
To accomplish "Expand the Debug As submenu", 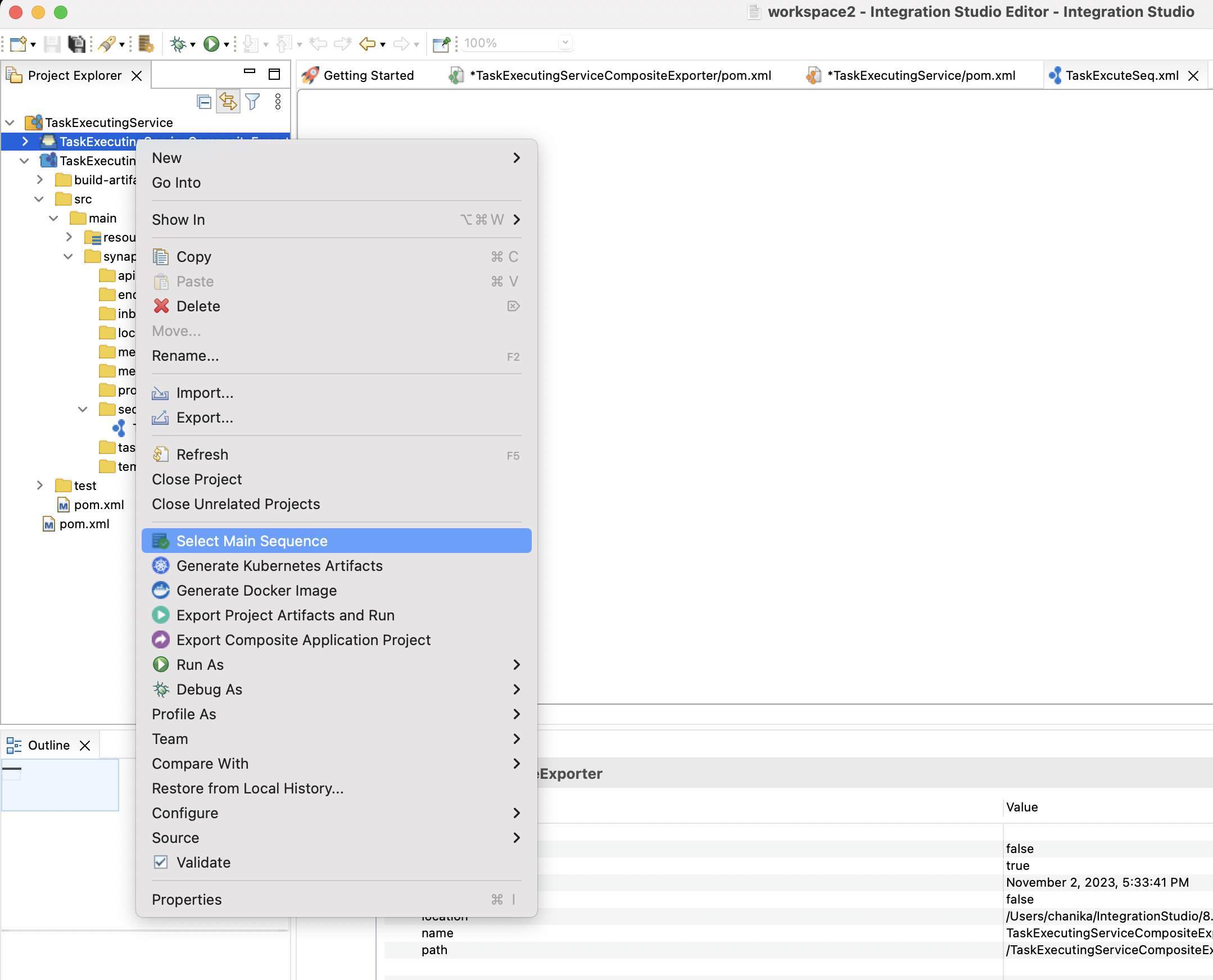I will coord(337,690).
